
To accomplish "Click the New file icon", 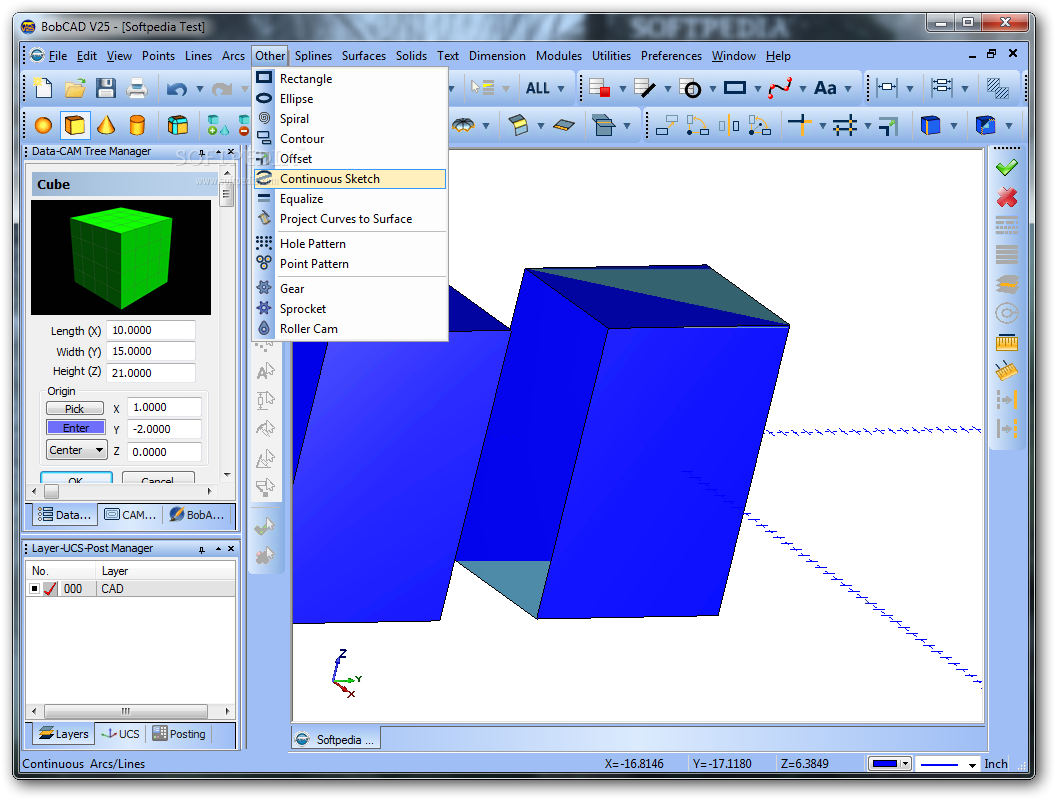I will (x=43, y=88).
